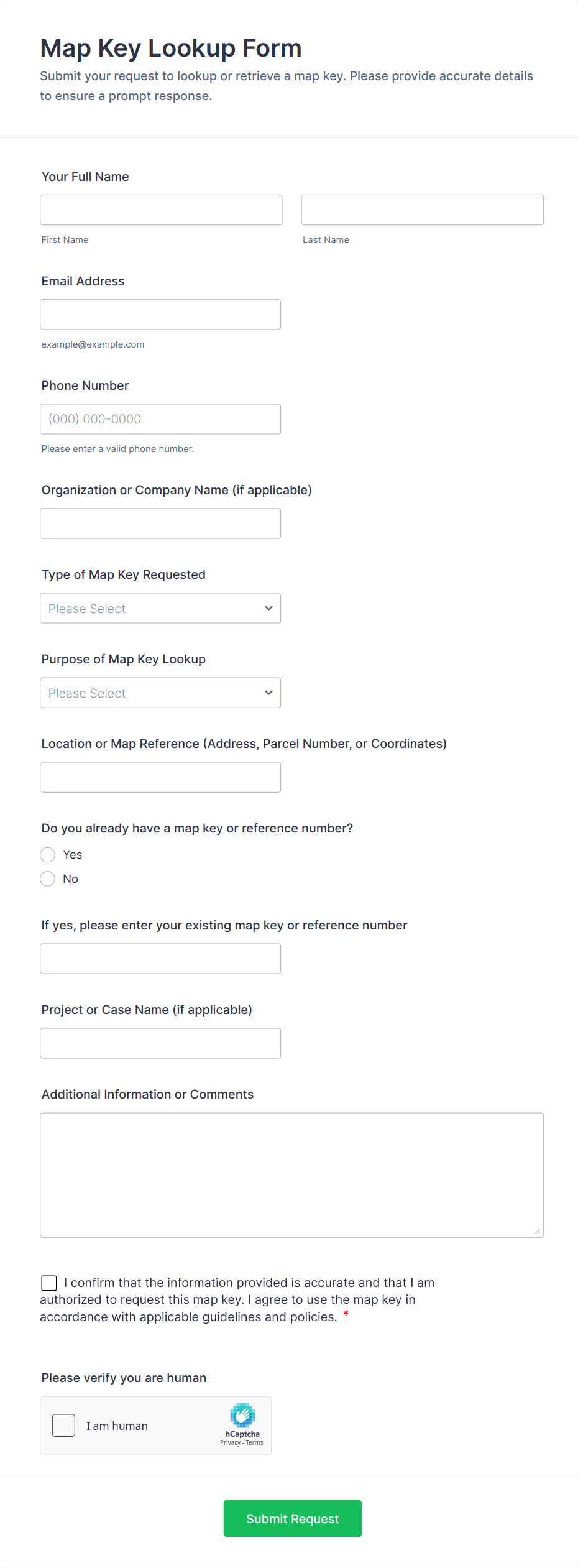
Task: Click inside the Additional Information comments box
Action: coord(291,1174)
